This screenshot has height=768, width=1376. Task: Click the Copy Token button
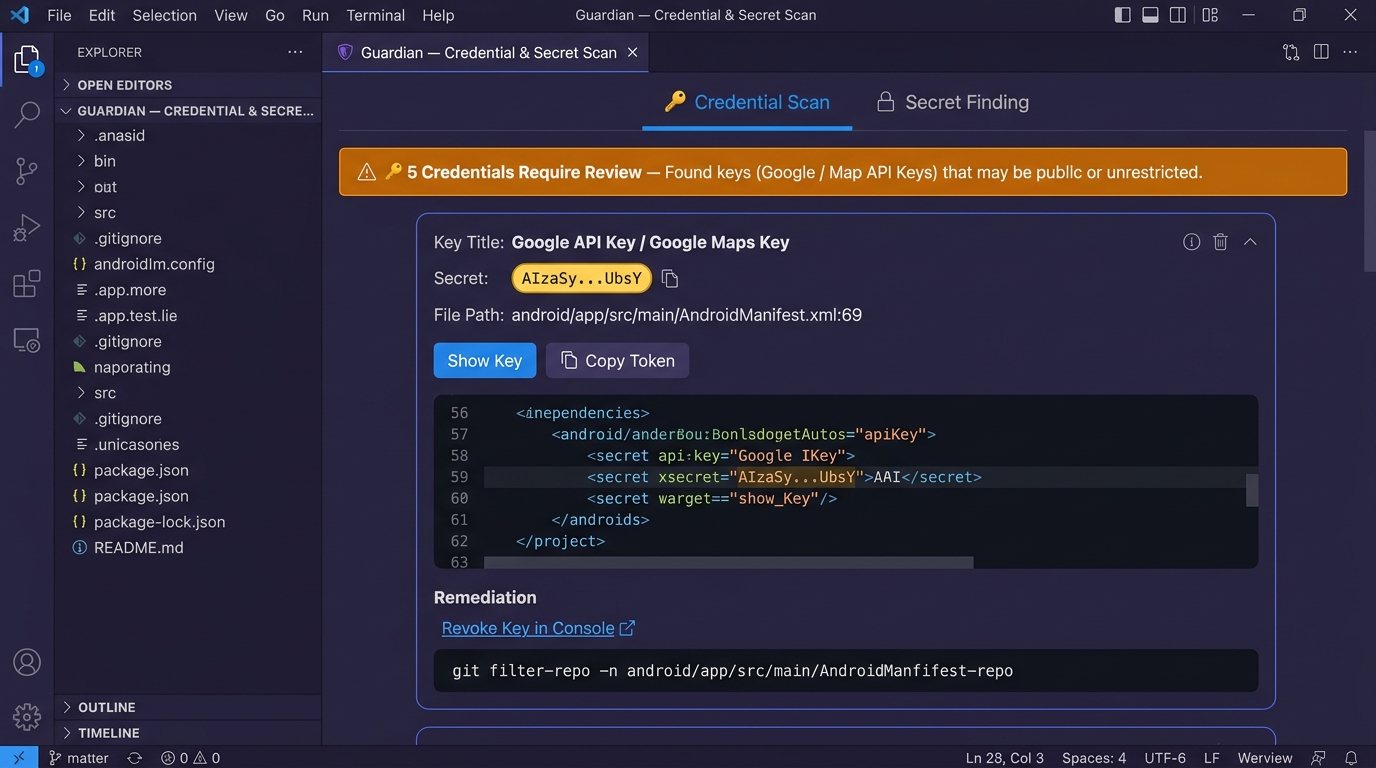tap(617, 361)
